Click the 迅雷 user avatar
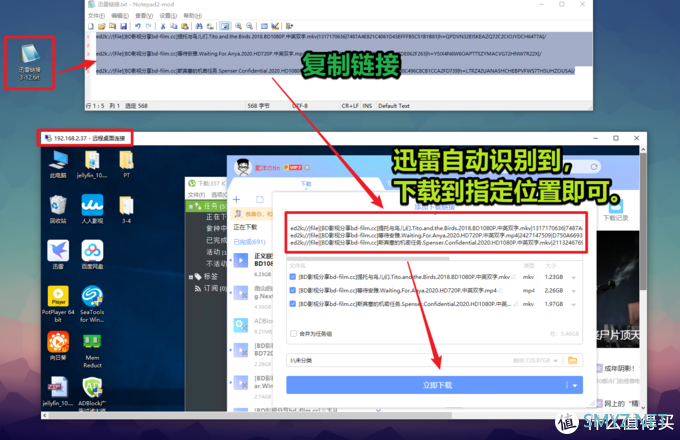The image size is (680, 440). pyautogui.click(x=243, y=167)
